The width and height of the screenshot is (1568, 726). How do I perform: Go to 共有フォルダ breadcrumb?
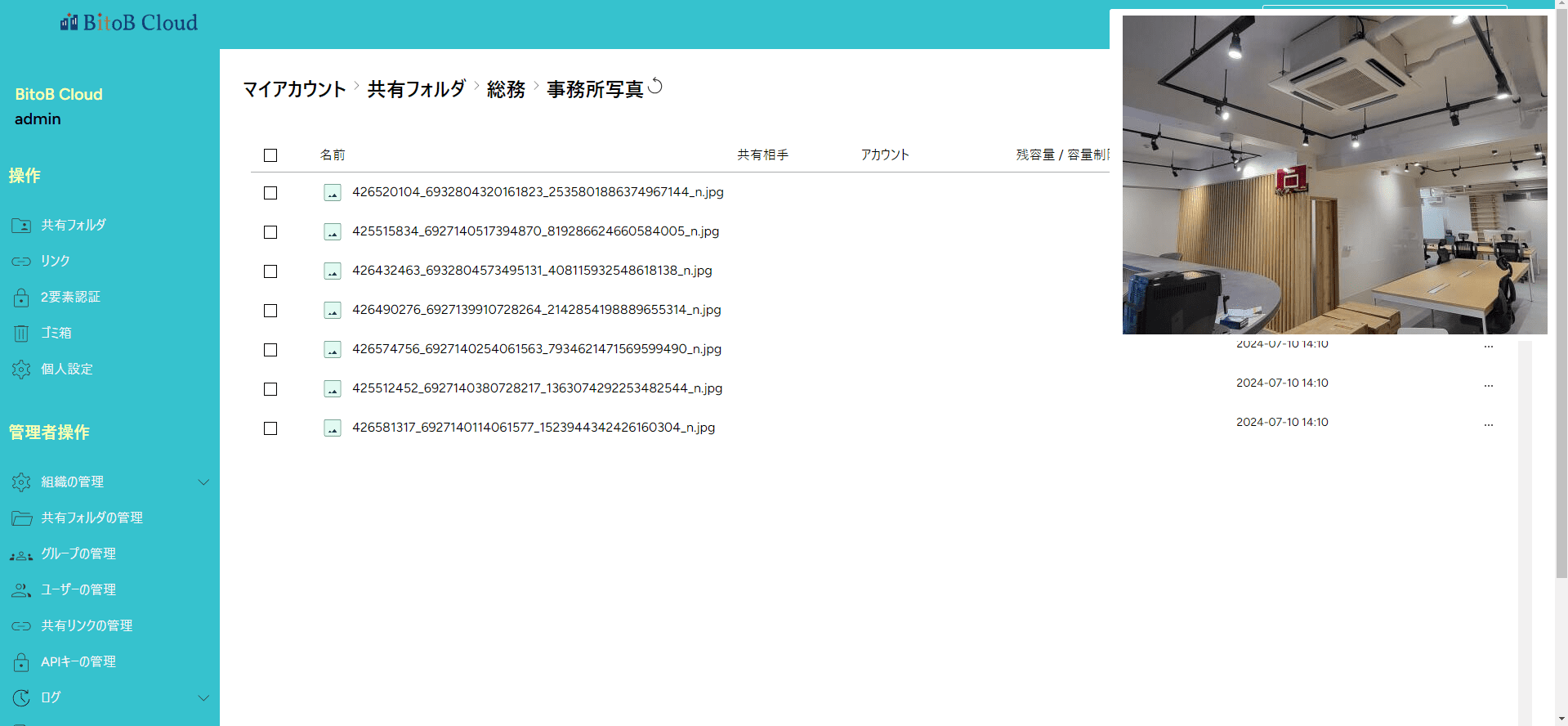(417, 89)
